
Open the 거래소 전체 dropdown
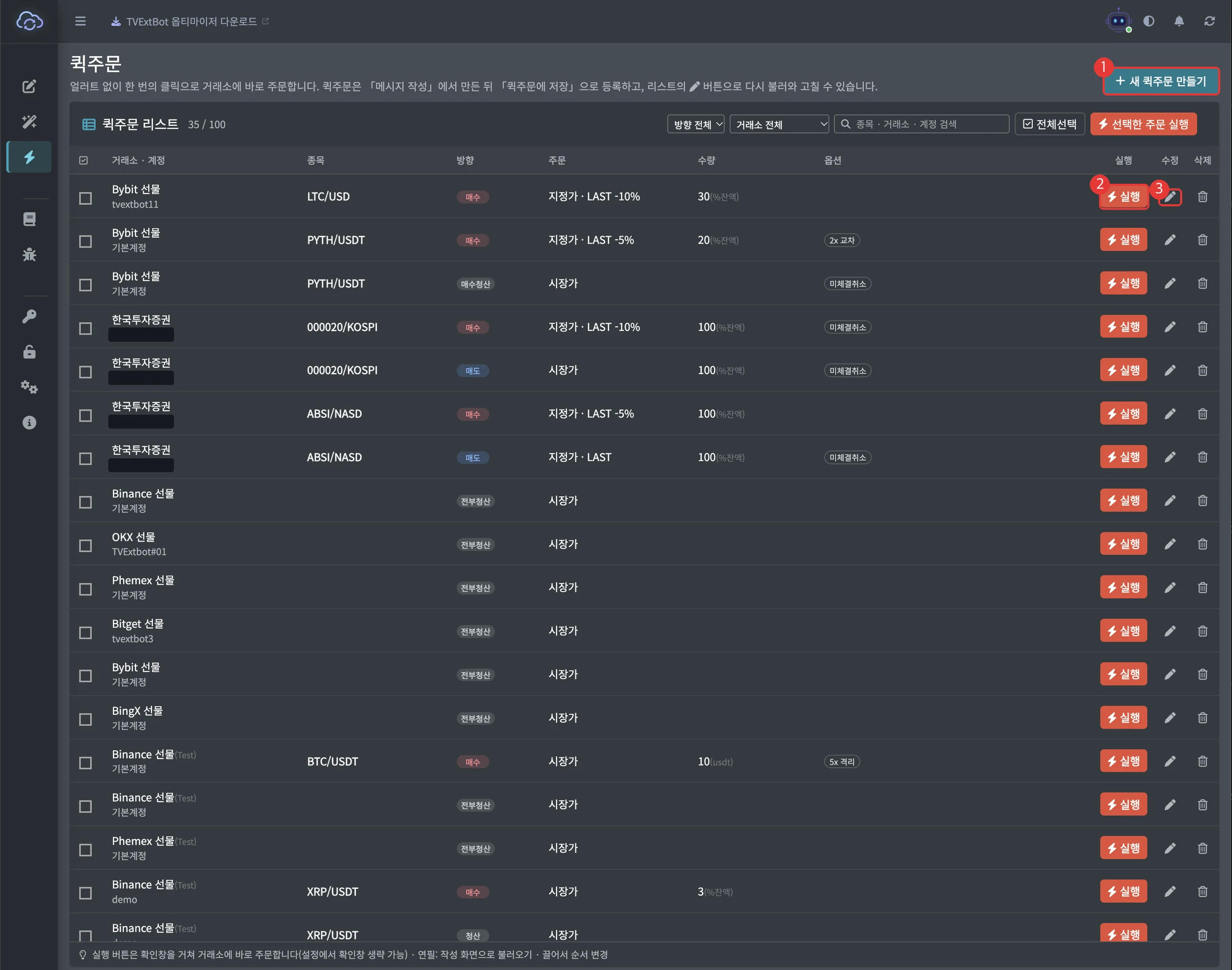tap(779, 124)
